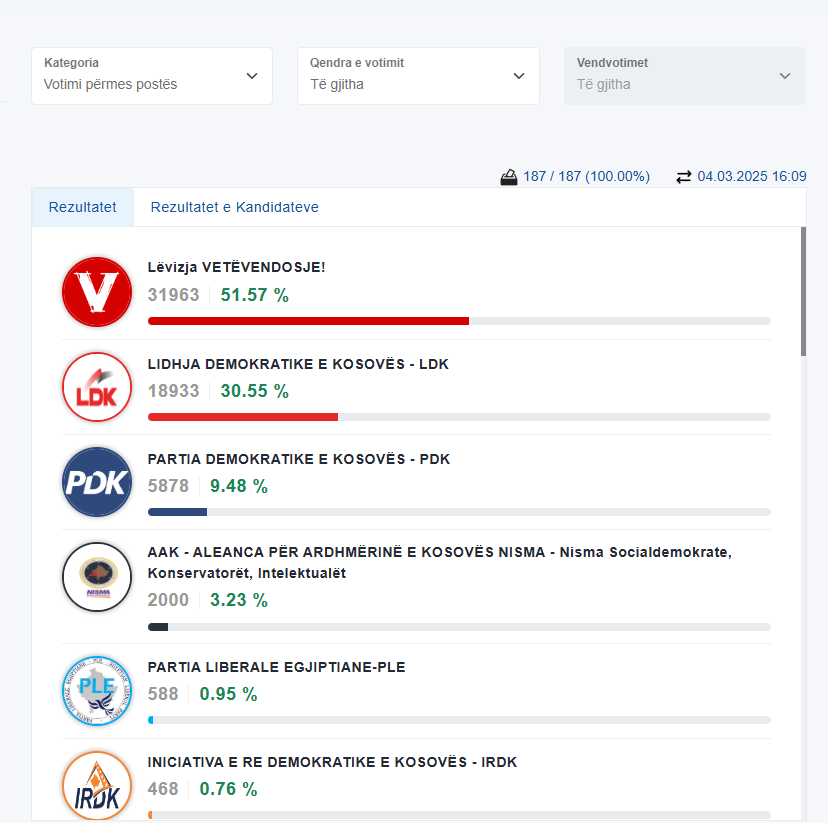Click the PLE party logo
The height and width of the screenshot is (823, 828).
pyautogui.click(x=97, y=691)
